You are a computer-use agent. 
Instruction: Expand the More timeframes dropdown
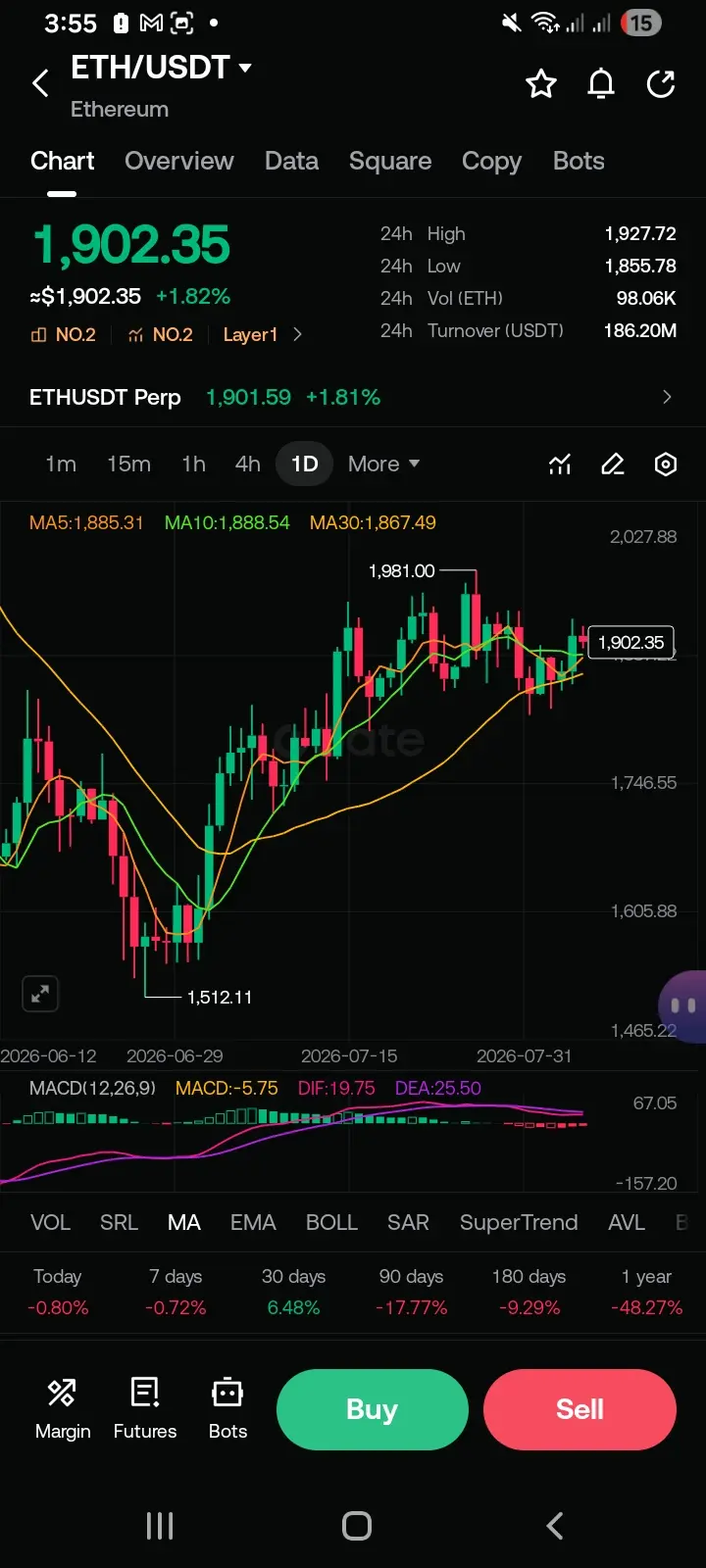pyautogui.click(x=383, y=465)
